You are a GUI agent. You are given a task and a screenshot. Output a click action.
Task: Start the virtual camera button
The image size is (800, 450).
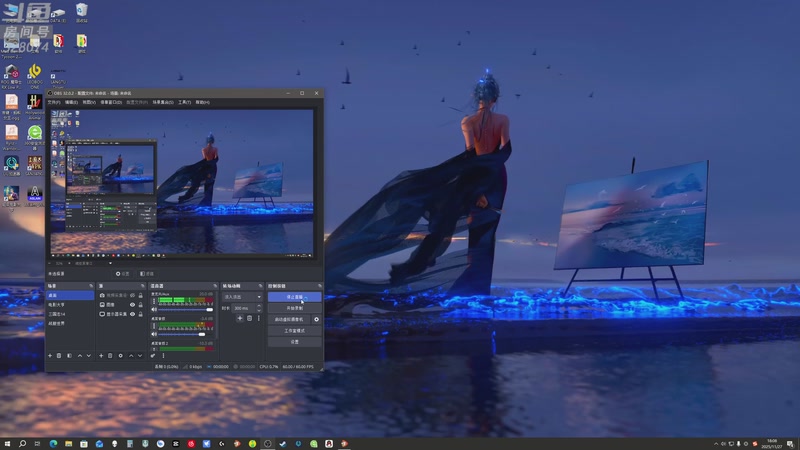point(289,319)
